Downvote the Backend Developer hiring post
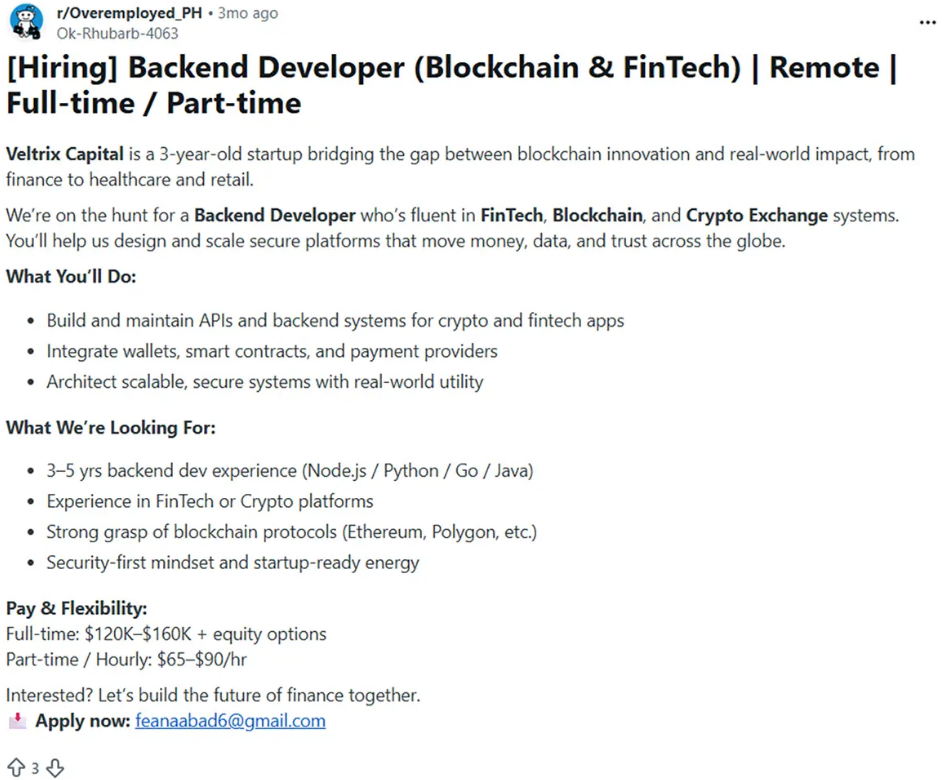Image resolution: width=945 pixels, height=780 pixels. tap(55, 767)
